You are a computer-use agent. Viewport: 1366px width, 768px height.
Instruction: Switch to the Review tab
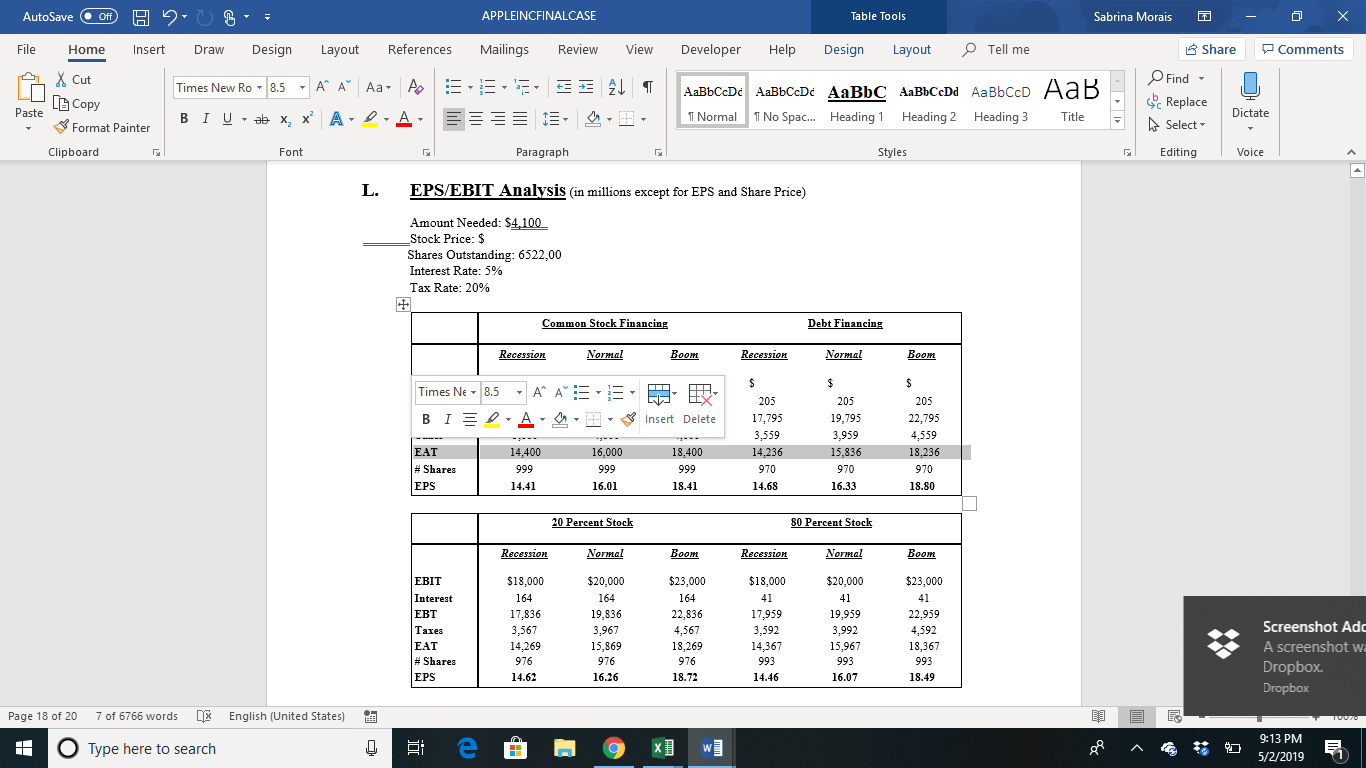point(578,49)
